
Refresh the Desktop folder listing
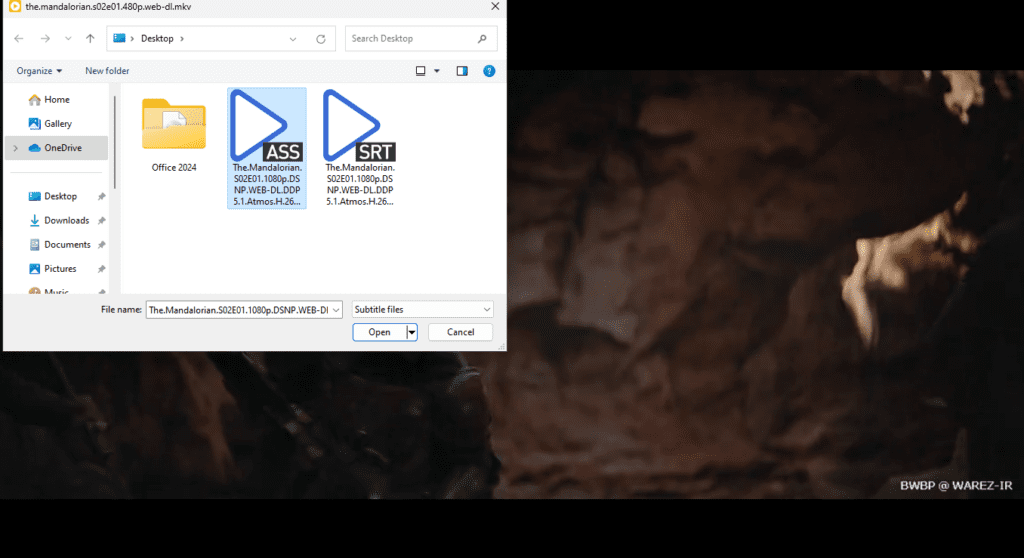pyautogui.click(x=320, y=39)
